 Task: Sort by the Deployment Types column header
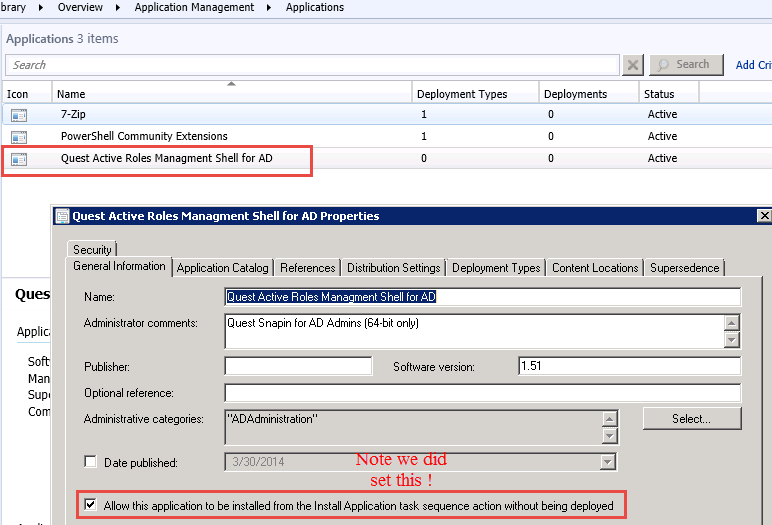475,94
